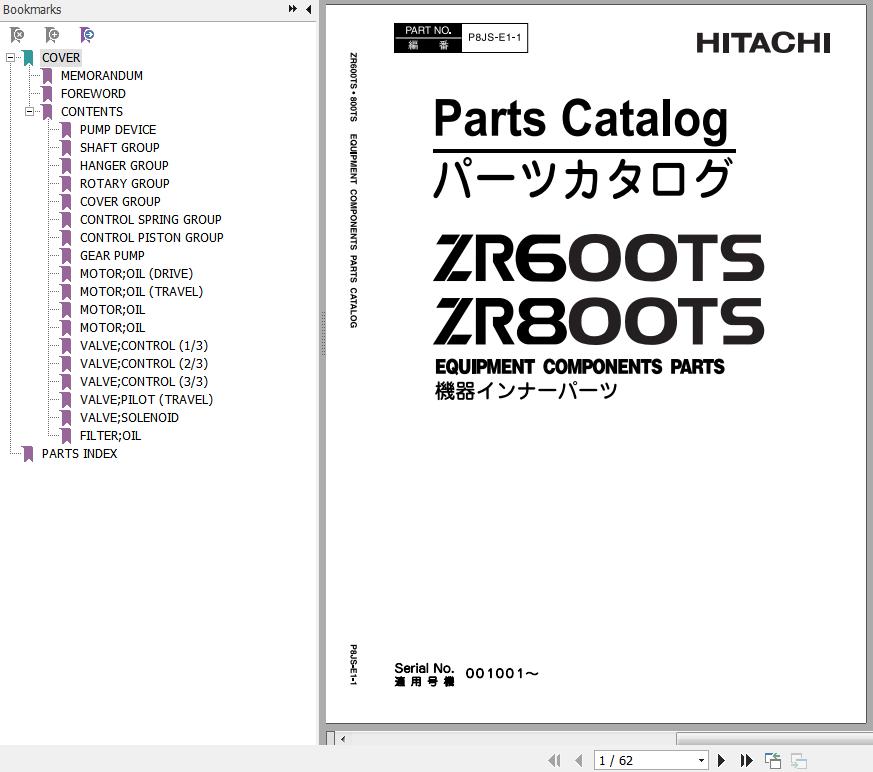Screen dimensions: 873x772
Task: Go to the HANGER GROUP bookmark
Action: pos(124,166)
